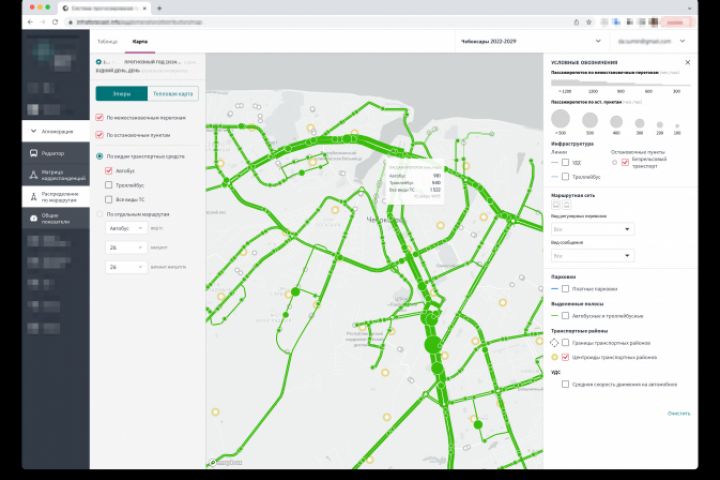Image resolution: width=720 pixels, height=480 pixels.
Task: Click the first Маршрутная сеть icon button
Action: pyautogui.click(x=556, y=204)
